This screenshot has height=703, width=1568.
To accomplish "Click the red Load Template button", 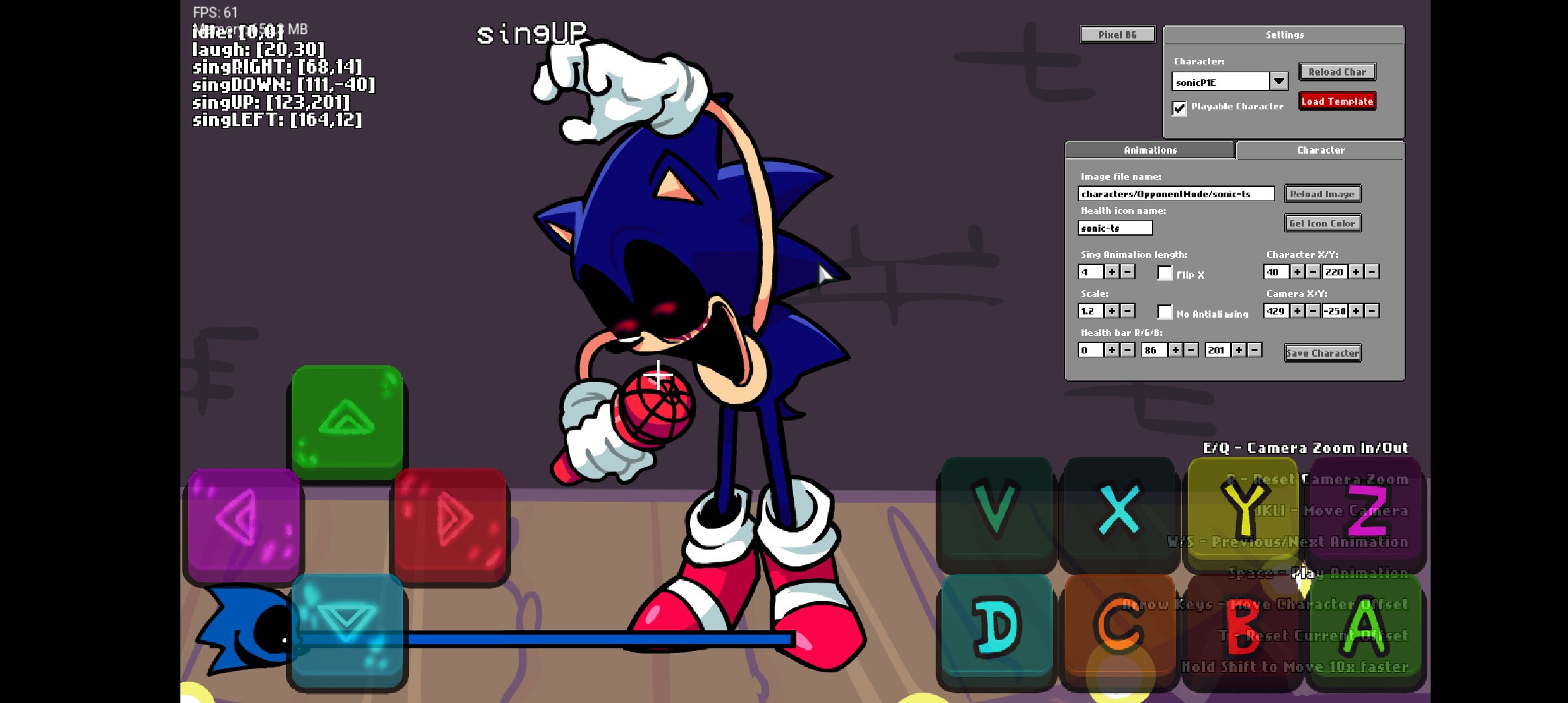I will [1337, 101].
